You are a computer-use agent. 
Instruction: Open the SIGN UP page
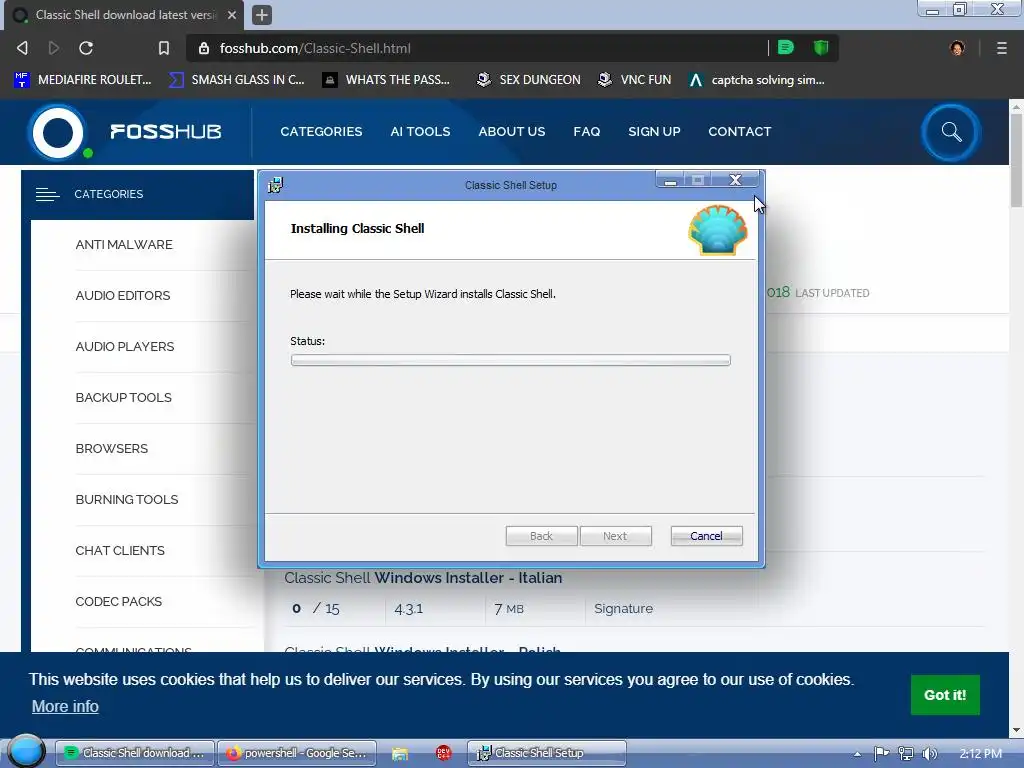coord(654,131)
